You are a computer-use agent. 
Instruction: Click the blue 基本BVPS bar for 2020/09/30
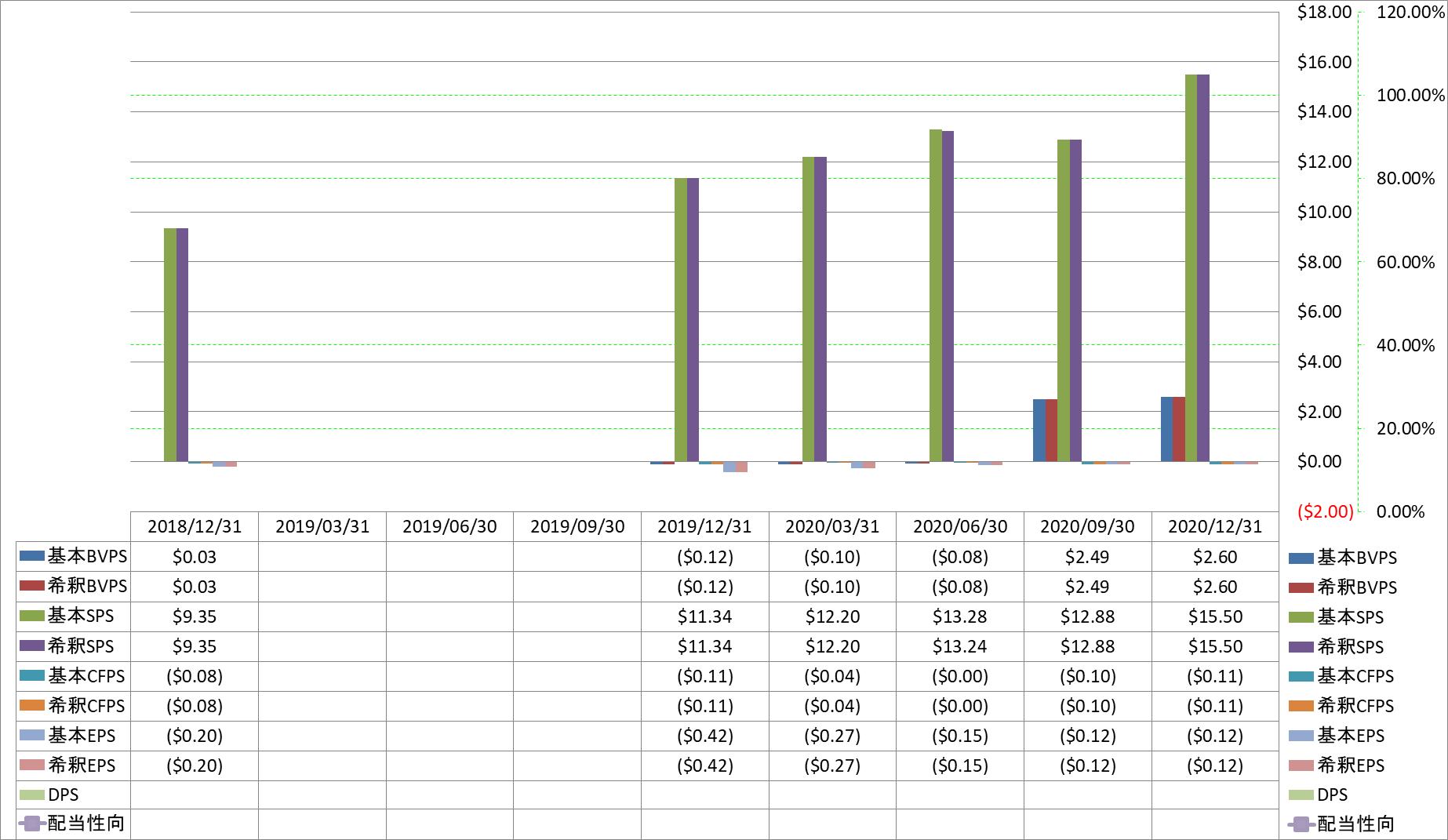pyautogui.click(x=1039, y=430)
